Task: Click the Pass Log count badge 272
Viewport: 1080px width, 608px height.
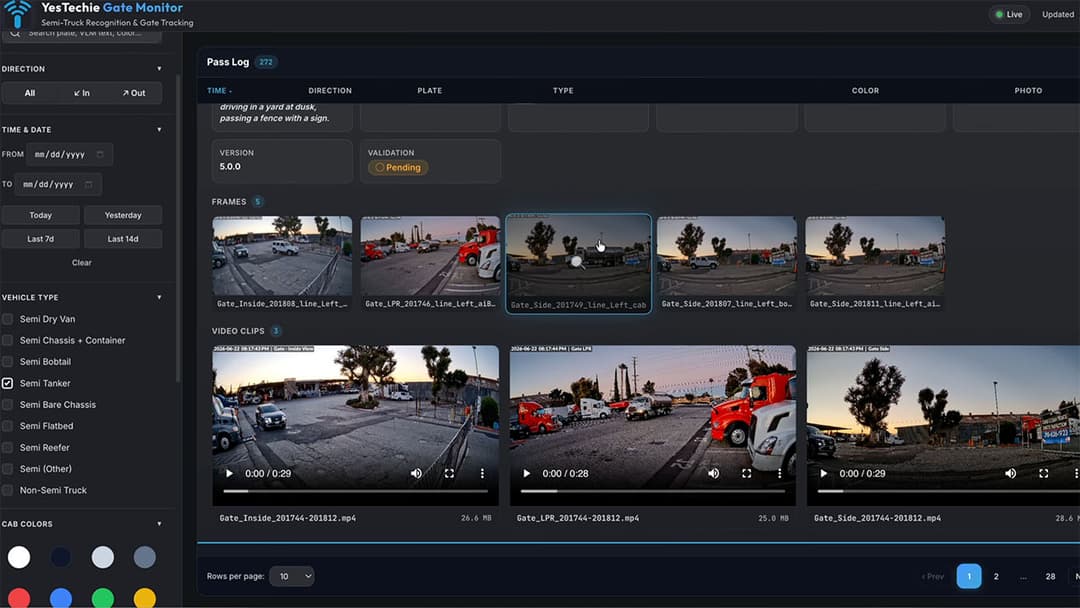Action: [x=266, y=62]
